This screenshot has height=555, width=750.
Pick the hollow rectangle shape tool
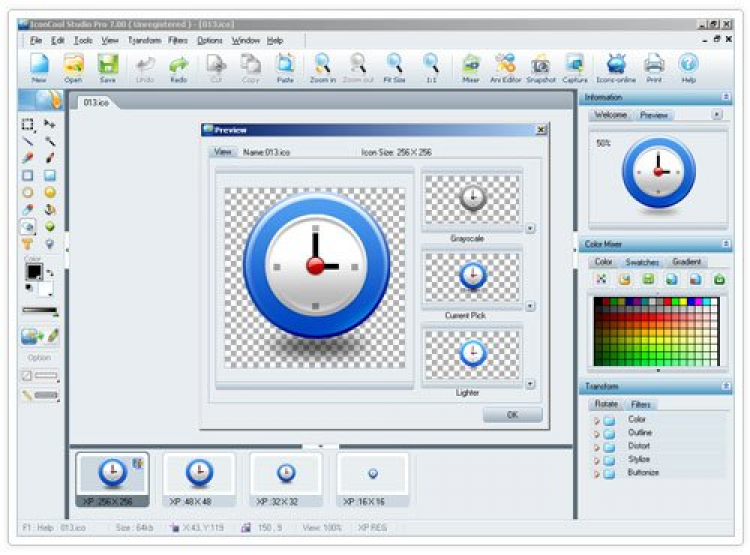(x=28, y=175)
